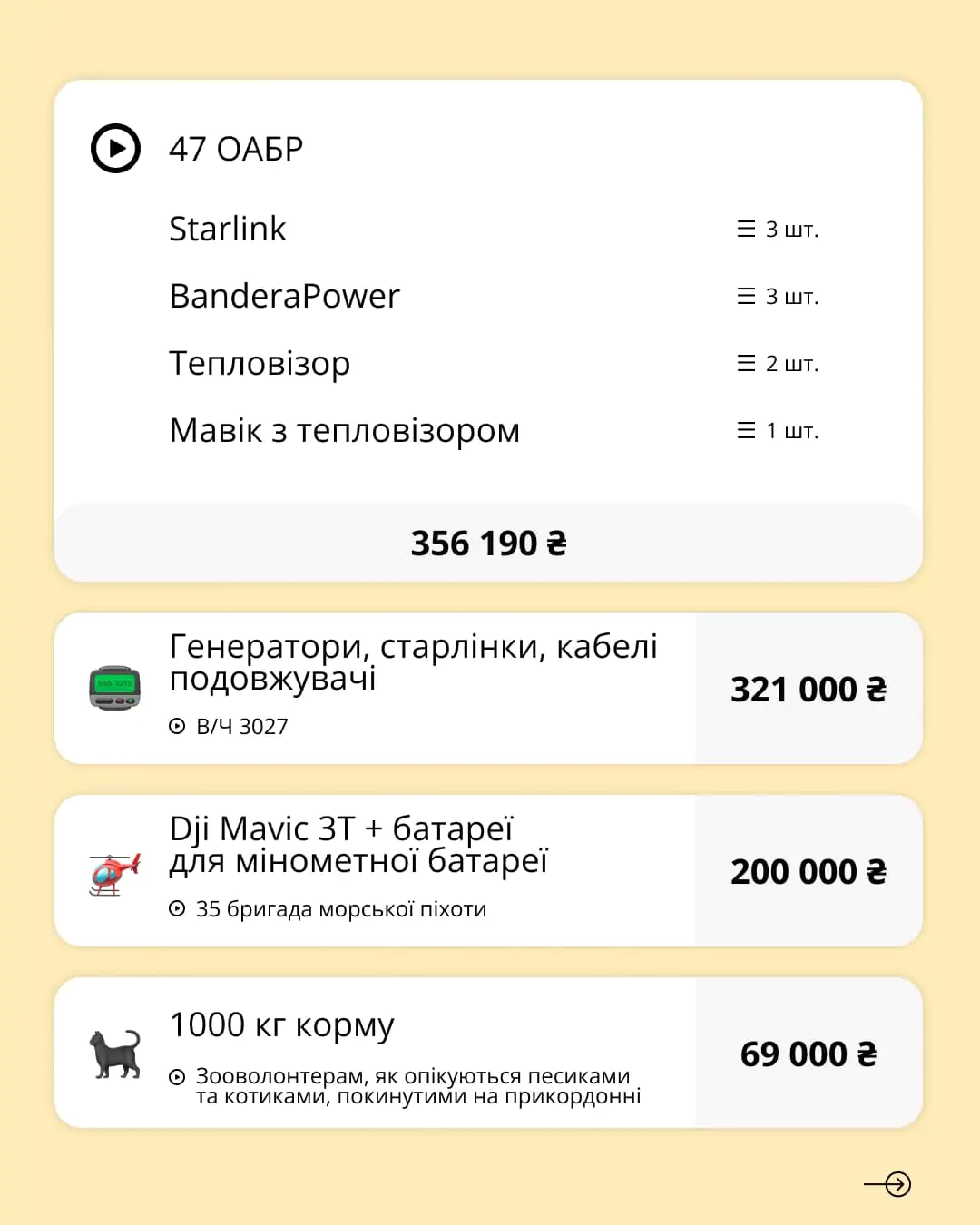Click the list icon in BanderaPower row
The image size is (980, 1225).
click(x=746, y=296)
